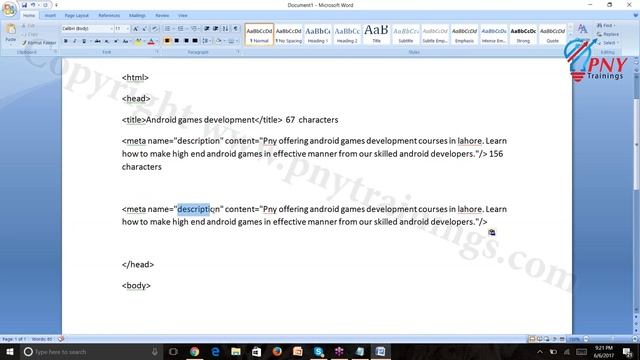Viewport: 640px width, 360px height.
Task: Apply the Normal style
Action: [259, 34]
